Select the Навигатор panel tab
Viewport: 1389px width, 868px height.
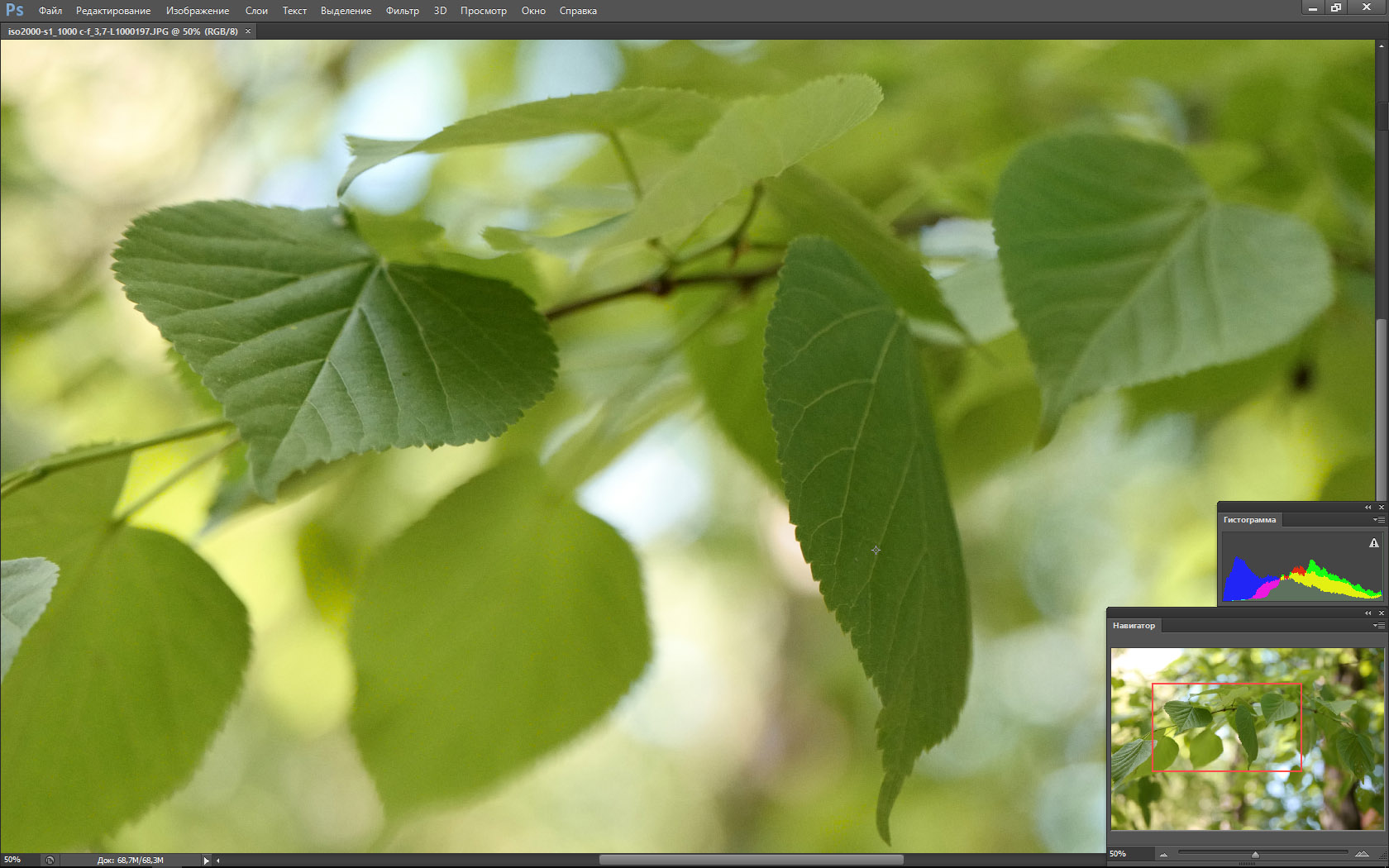(x=1134, y=626)
